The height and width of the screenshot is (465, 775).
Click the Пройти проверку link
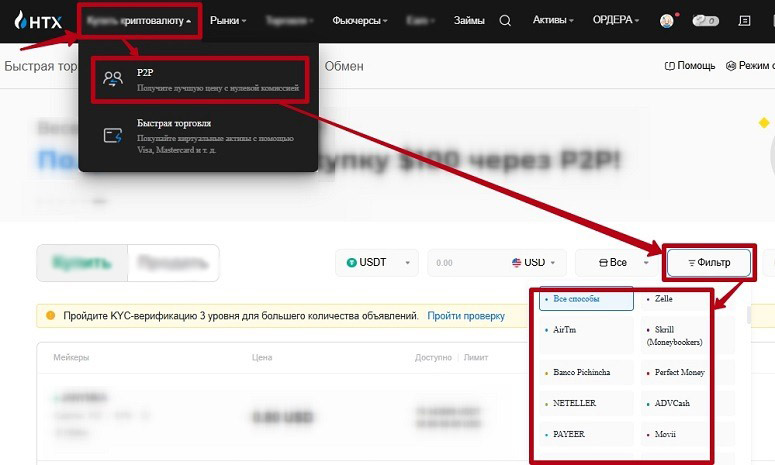tap(466, 316)
